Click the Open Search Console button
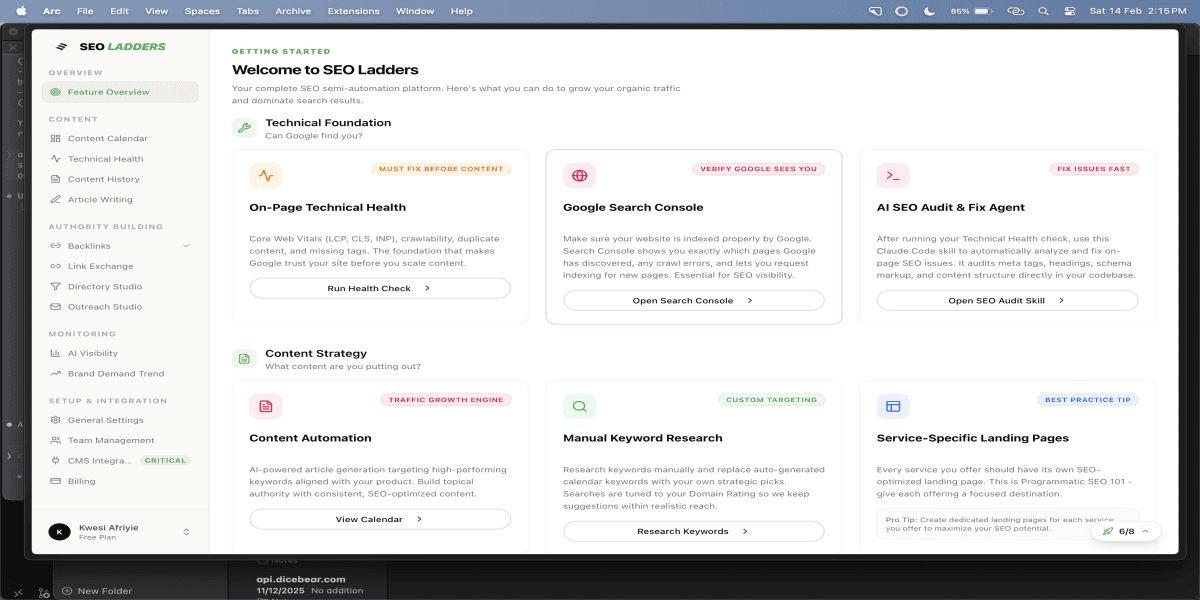The width and height of the screenshot is (1200, 600). point(693,300)
